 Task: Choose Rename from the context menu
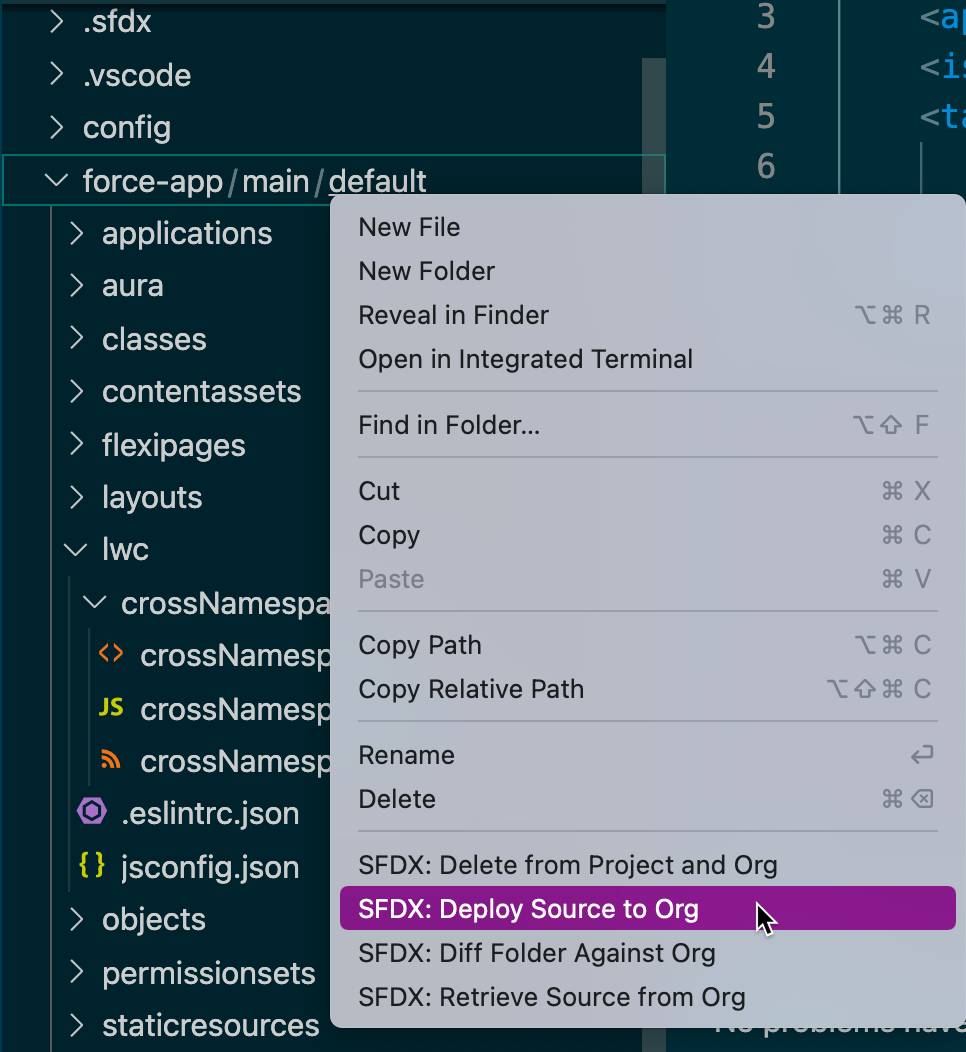pyautogui.click(x=406, y=755)
